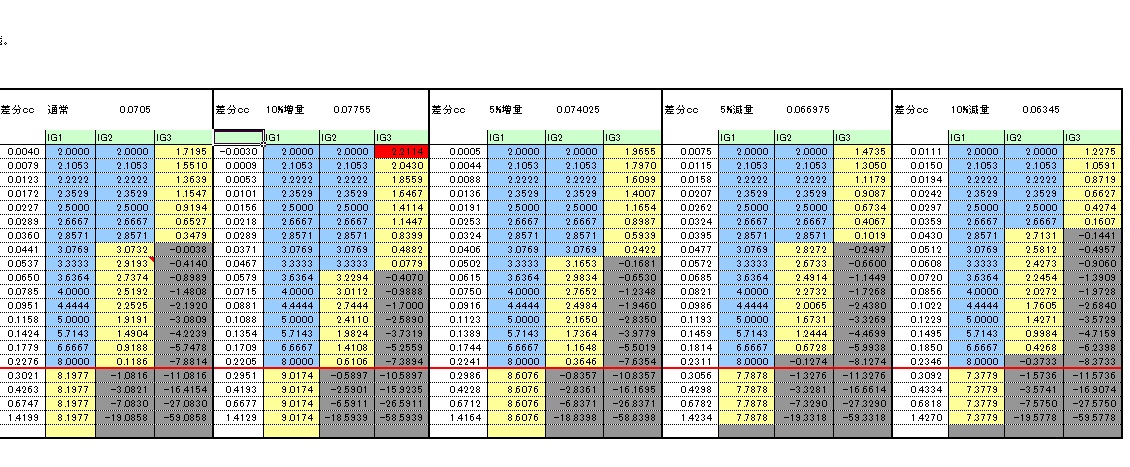Select cell -59.3318
1130x467 pixels.
pyautogui.click(x=862, y=416)
